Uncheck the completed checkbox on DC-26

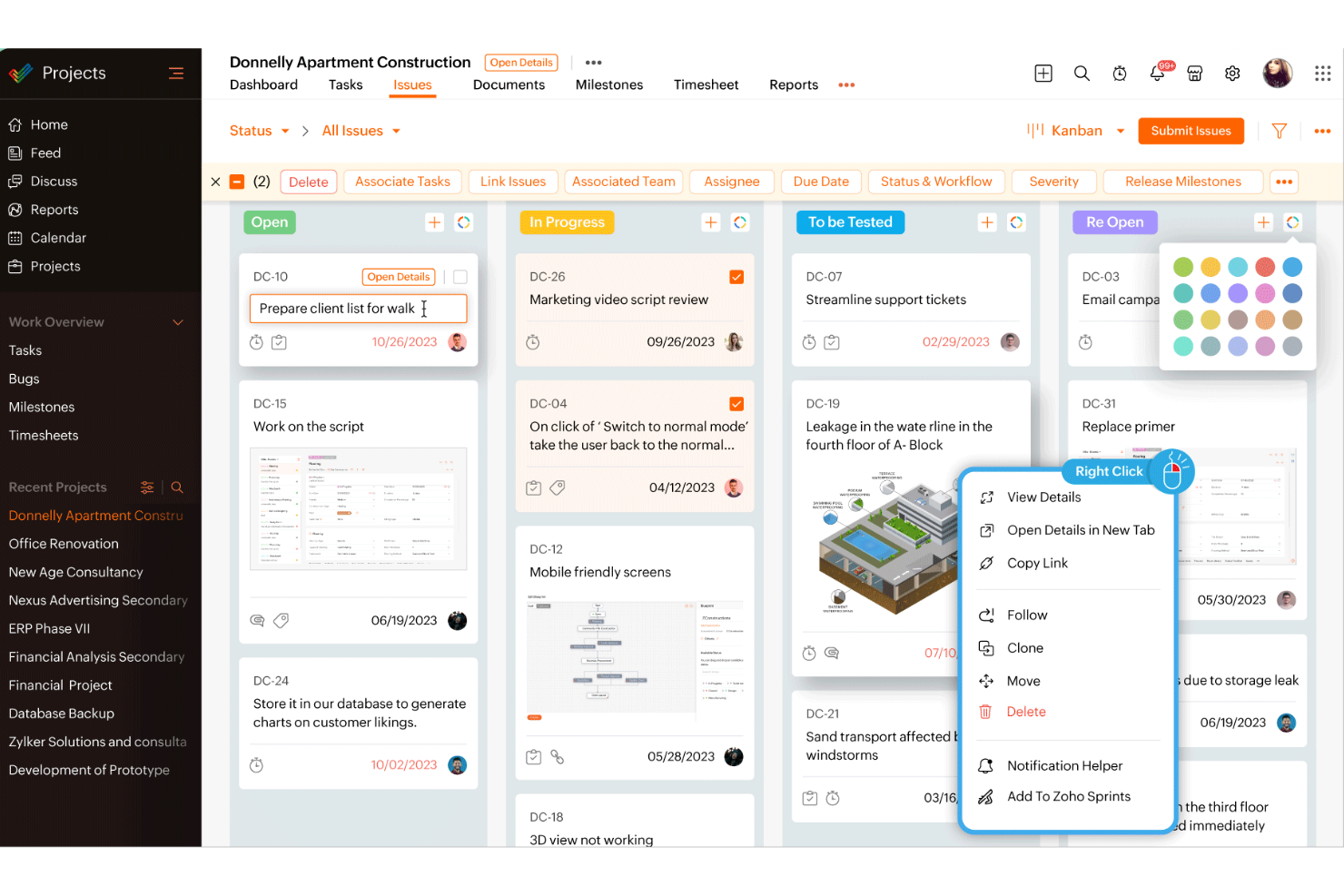click(x=736, y=276)
